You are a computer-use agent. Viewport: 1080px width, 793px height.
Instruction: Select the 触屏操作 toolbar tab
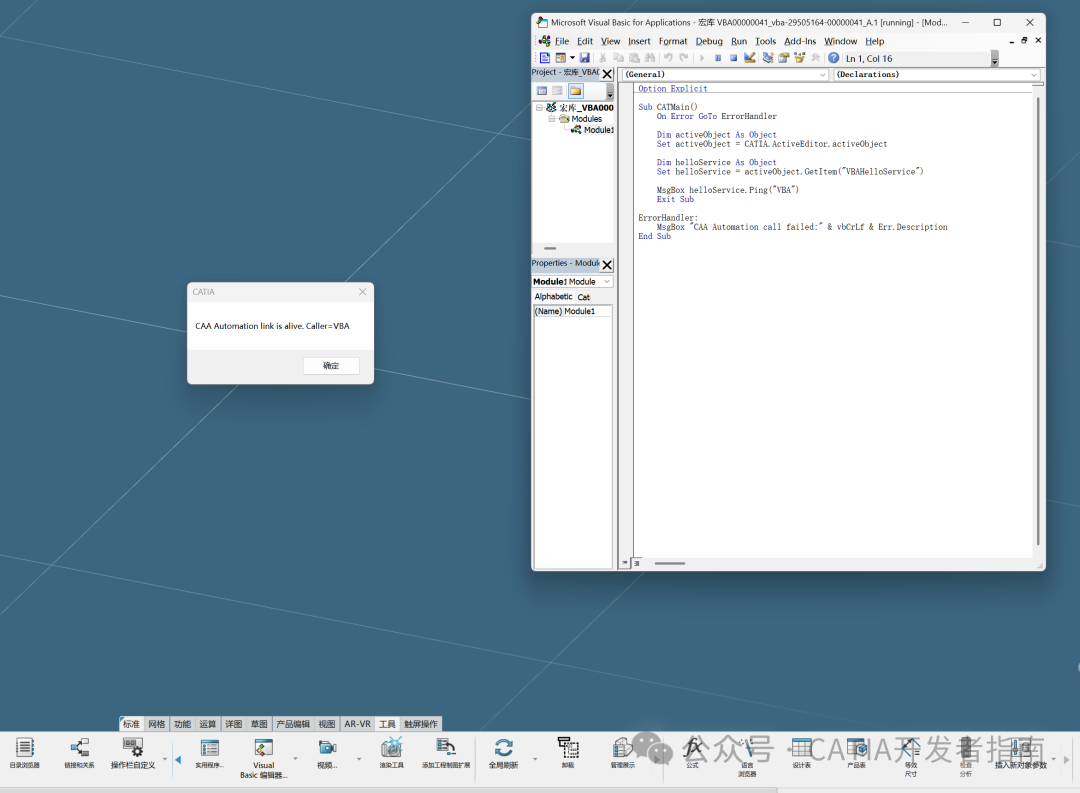pyautogui.click(x=421, y=724)
